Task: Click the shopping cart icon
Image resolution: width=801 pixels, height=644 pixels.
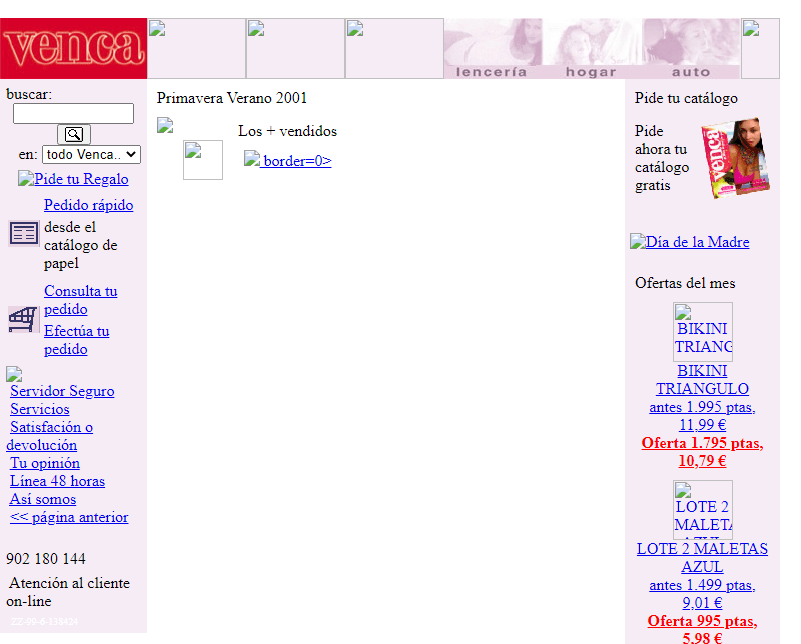Action: 23,320
